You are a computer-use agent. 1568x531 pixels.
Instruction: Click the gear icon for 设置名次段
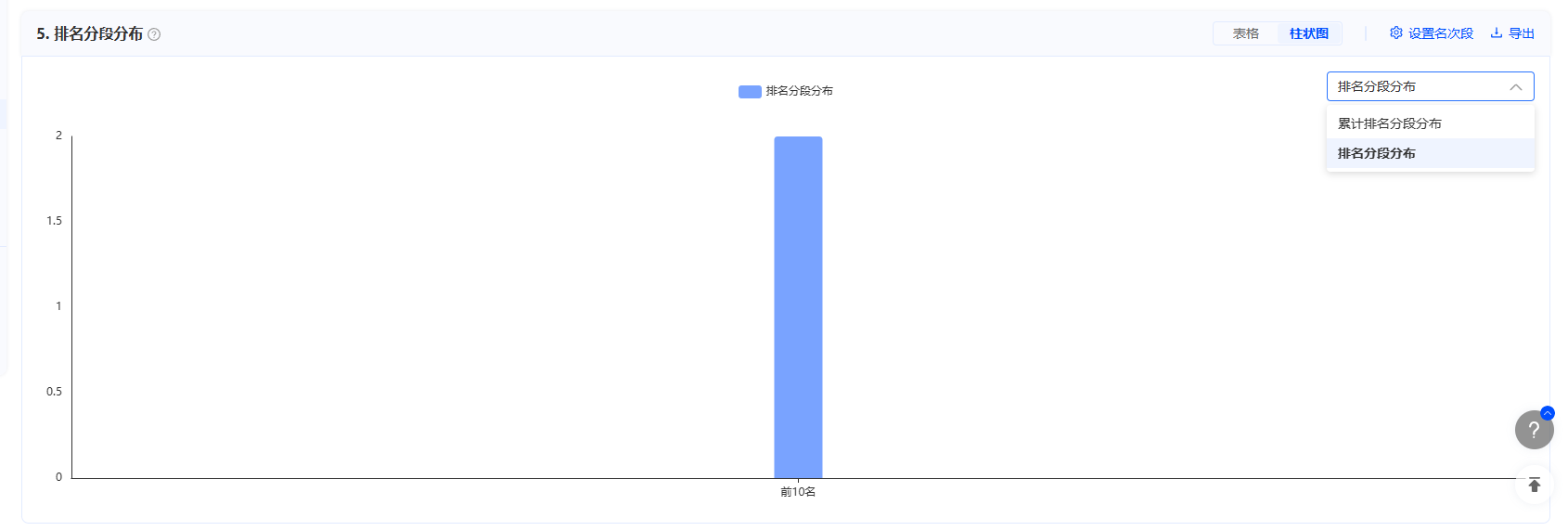tap(1395, 32)
